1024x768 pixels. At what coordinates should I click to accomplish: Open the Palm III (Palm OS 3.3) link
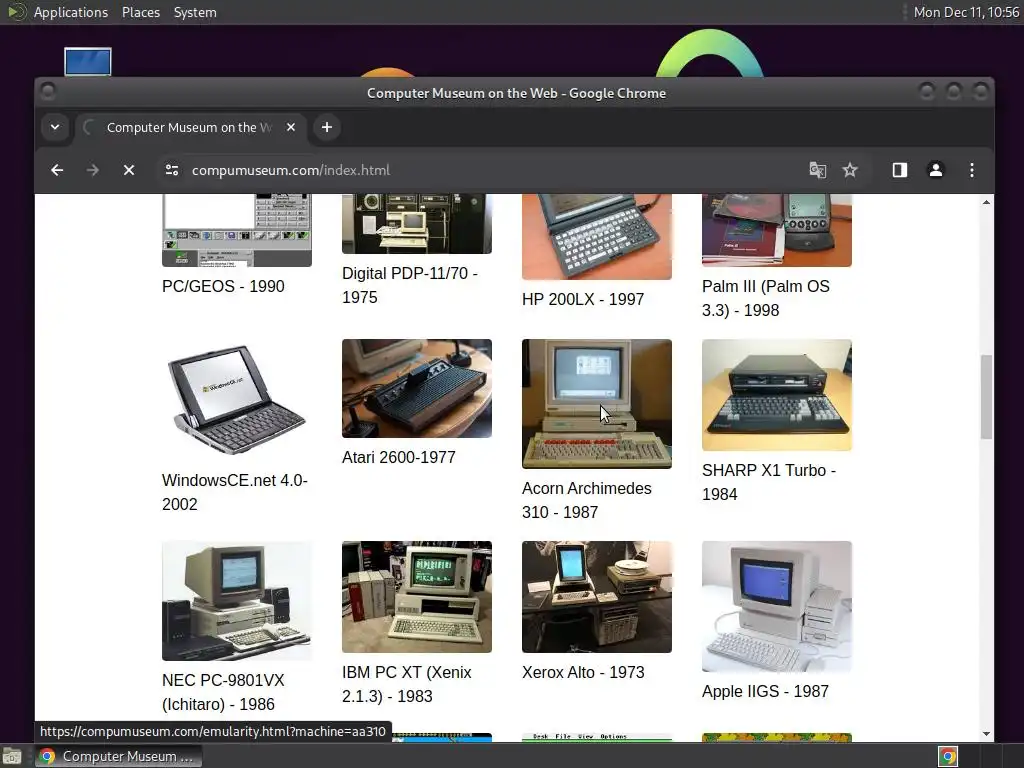coord(765,298)
